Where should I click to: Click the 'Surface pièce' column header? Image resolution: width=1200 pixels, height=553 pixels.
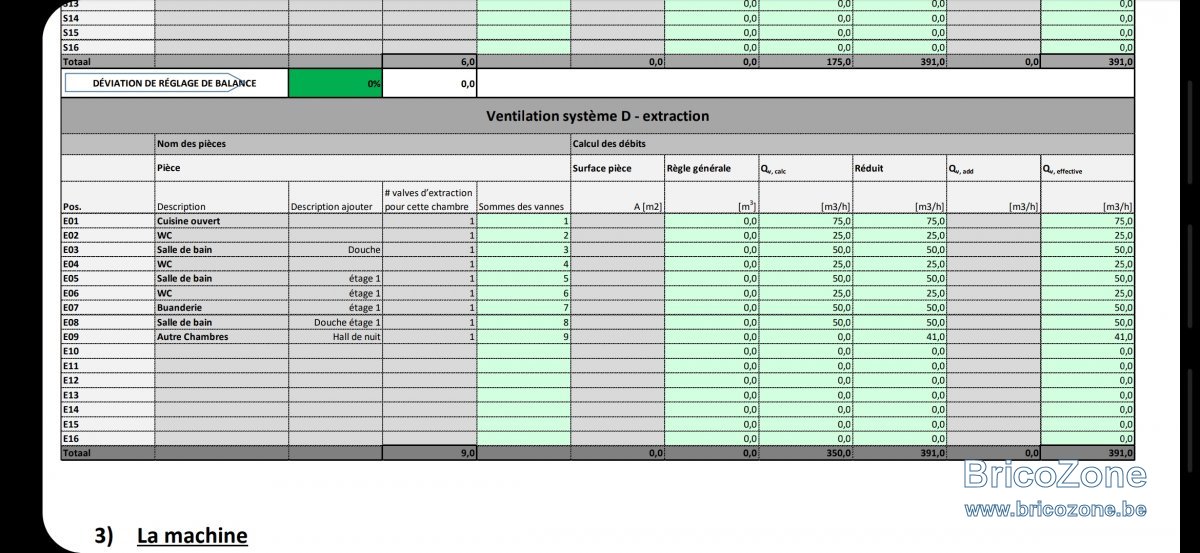pyautogui.click(x=602, y=168)
